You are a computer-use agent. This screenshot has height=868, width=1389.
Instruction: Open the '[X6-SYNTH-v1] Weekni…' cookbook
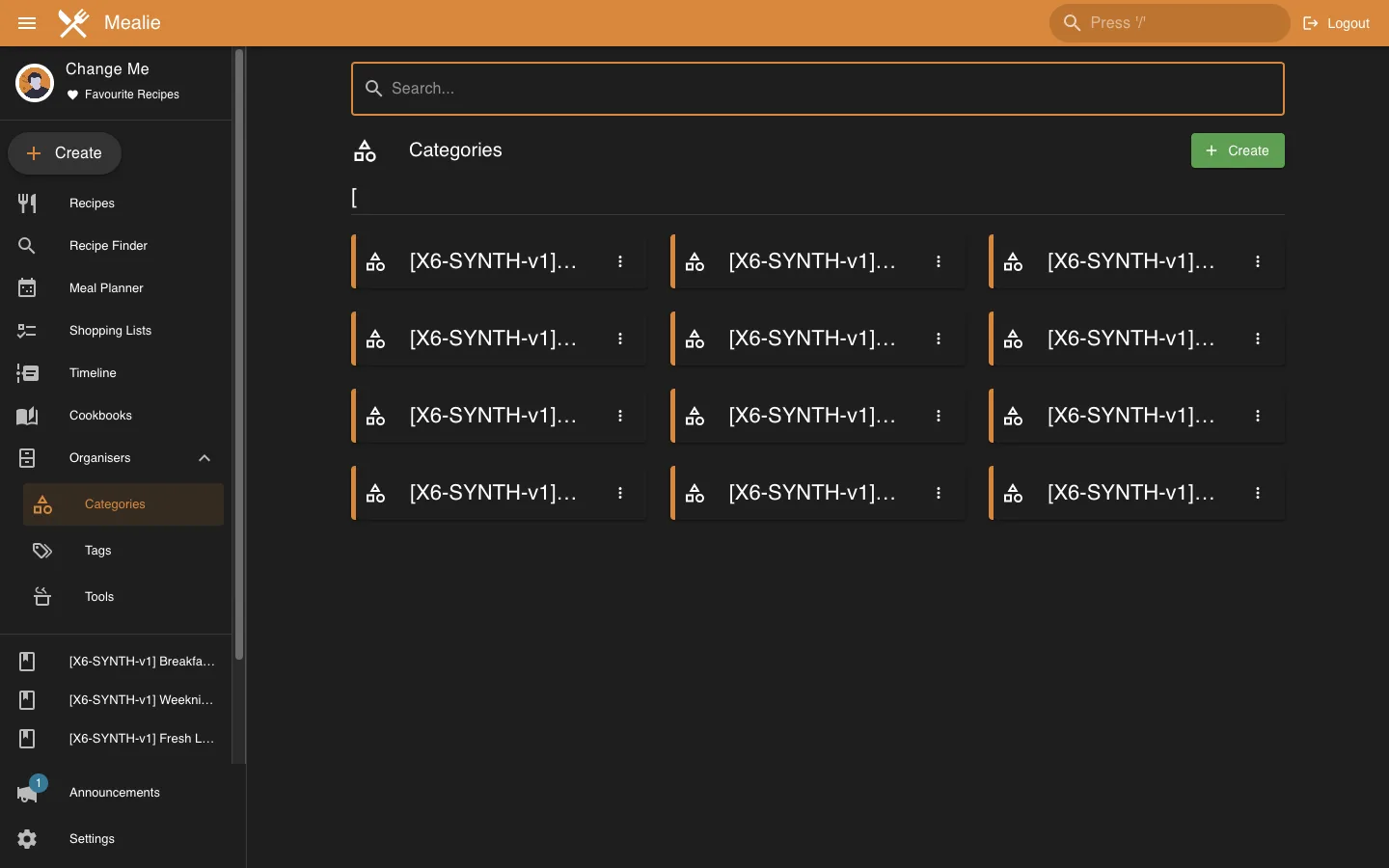[x=116, y=700]
